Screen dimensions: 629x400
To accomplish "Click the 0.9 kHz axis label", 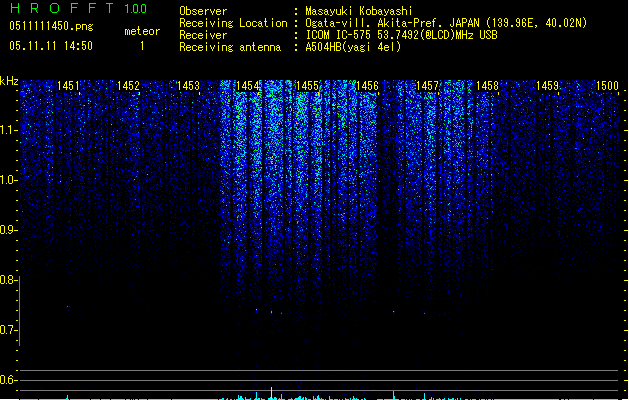I will pos(8,230).
